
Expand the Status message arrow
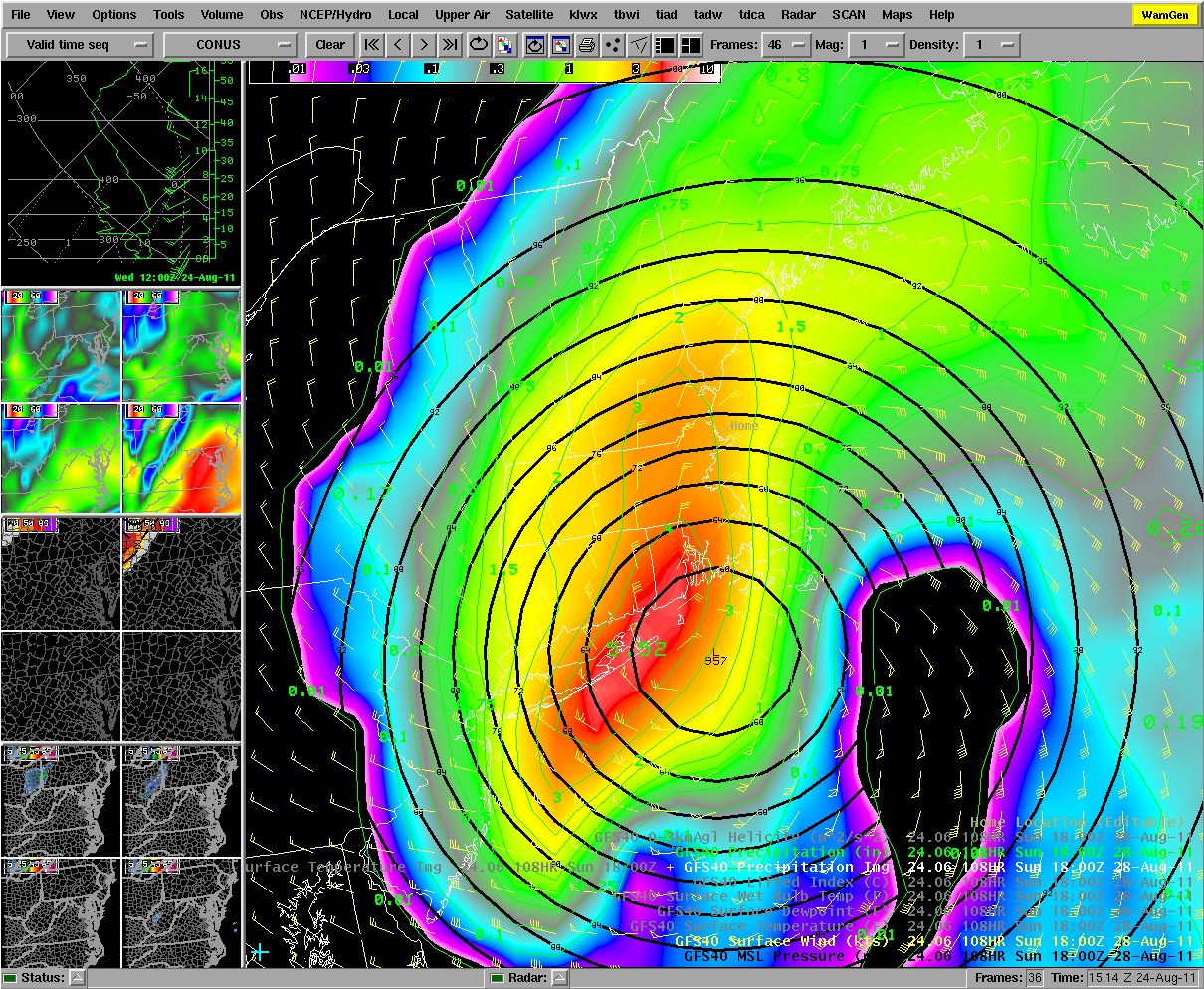(77, 978)
